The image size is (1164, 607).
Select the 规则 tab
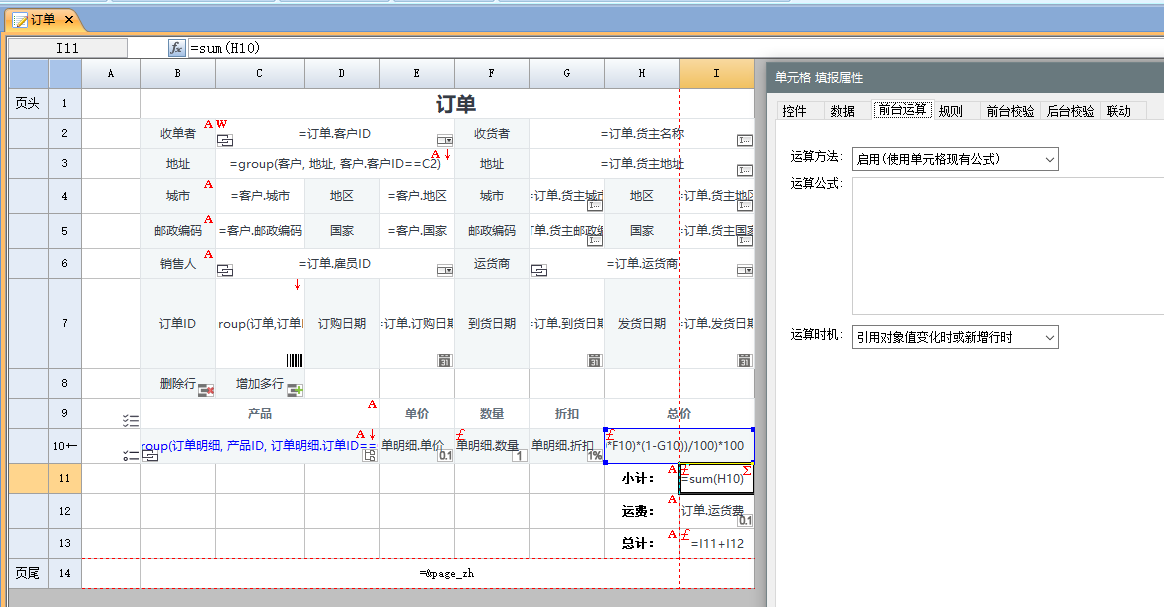[x=950, y=111]
